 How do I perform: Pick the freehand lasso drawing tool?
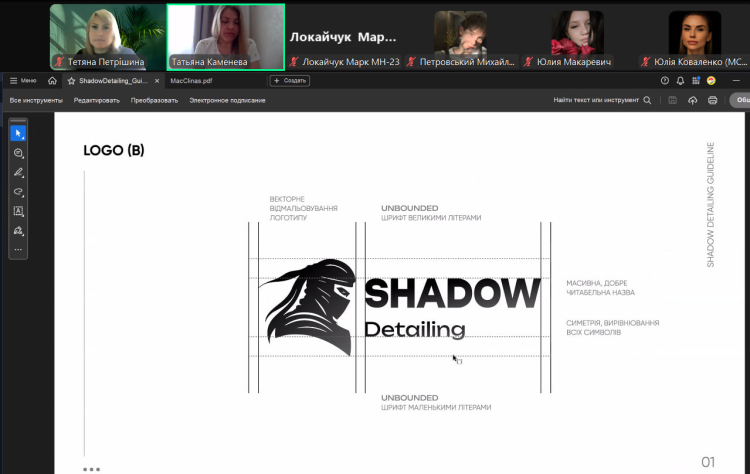(x=18, y=191)
